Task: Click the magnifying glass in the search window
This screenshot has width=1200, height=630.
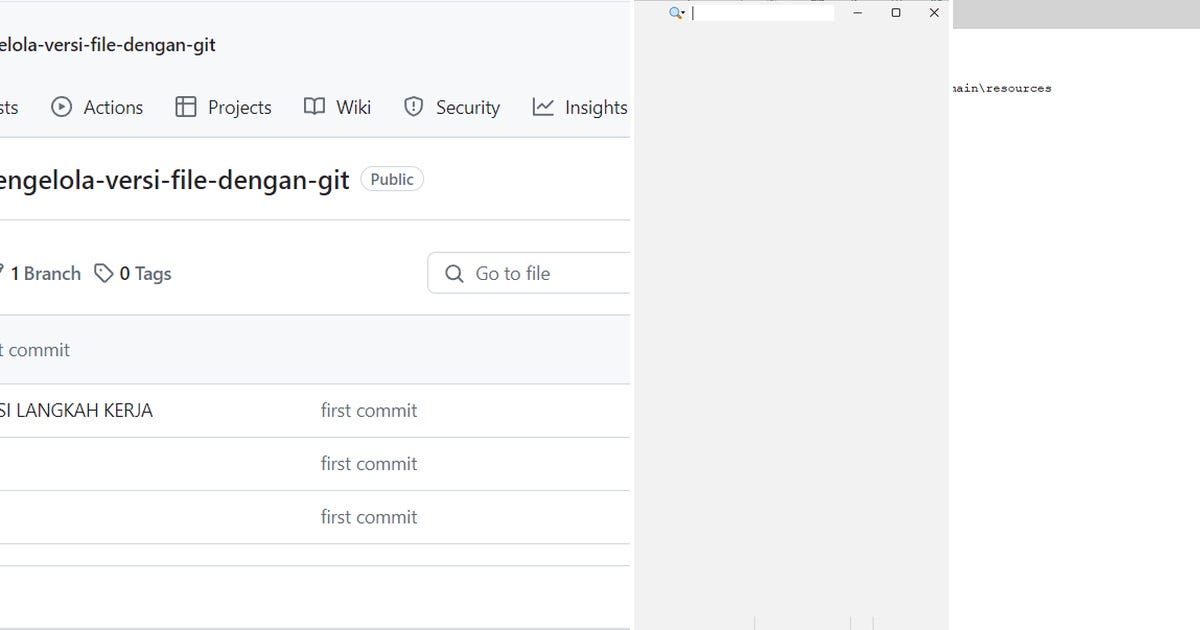Action: pyautogui.click(x=674, y=12)
